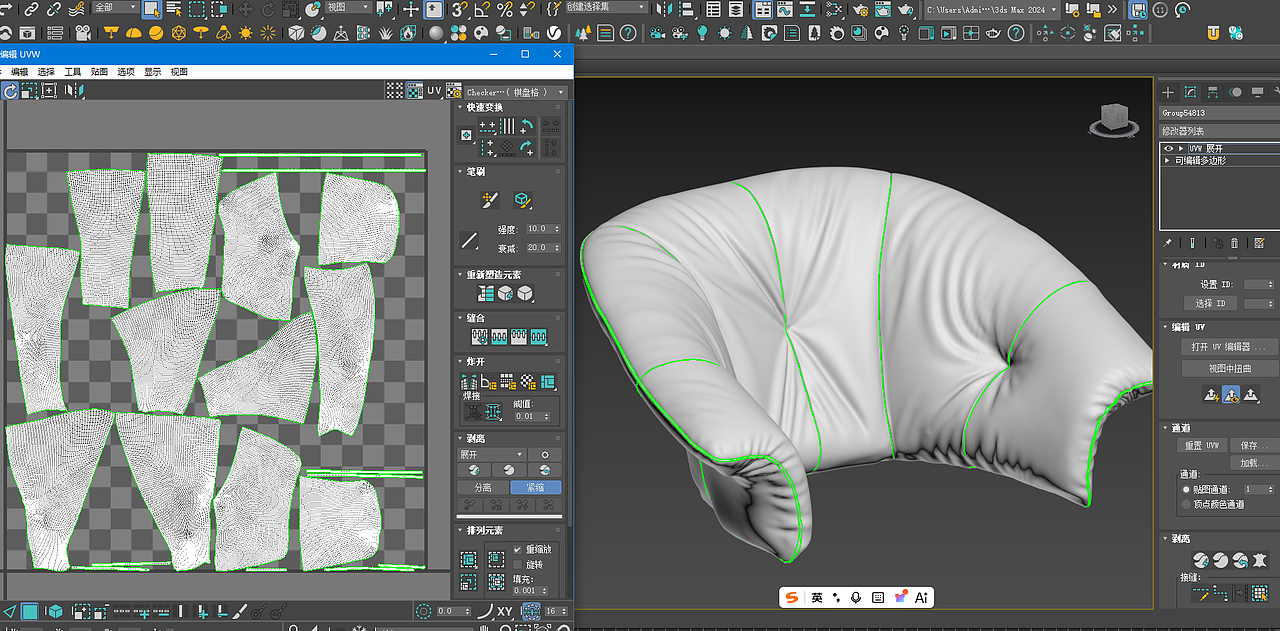Open the 全部 selection filter dropdown
The height and width of the screenshot is (631, 1280).
point(114,7)
